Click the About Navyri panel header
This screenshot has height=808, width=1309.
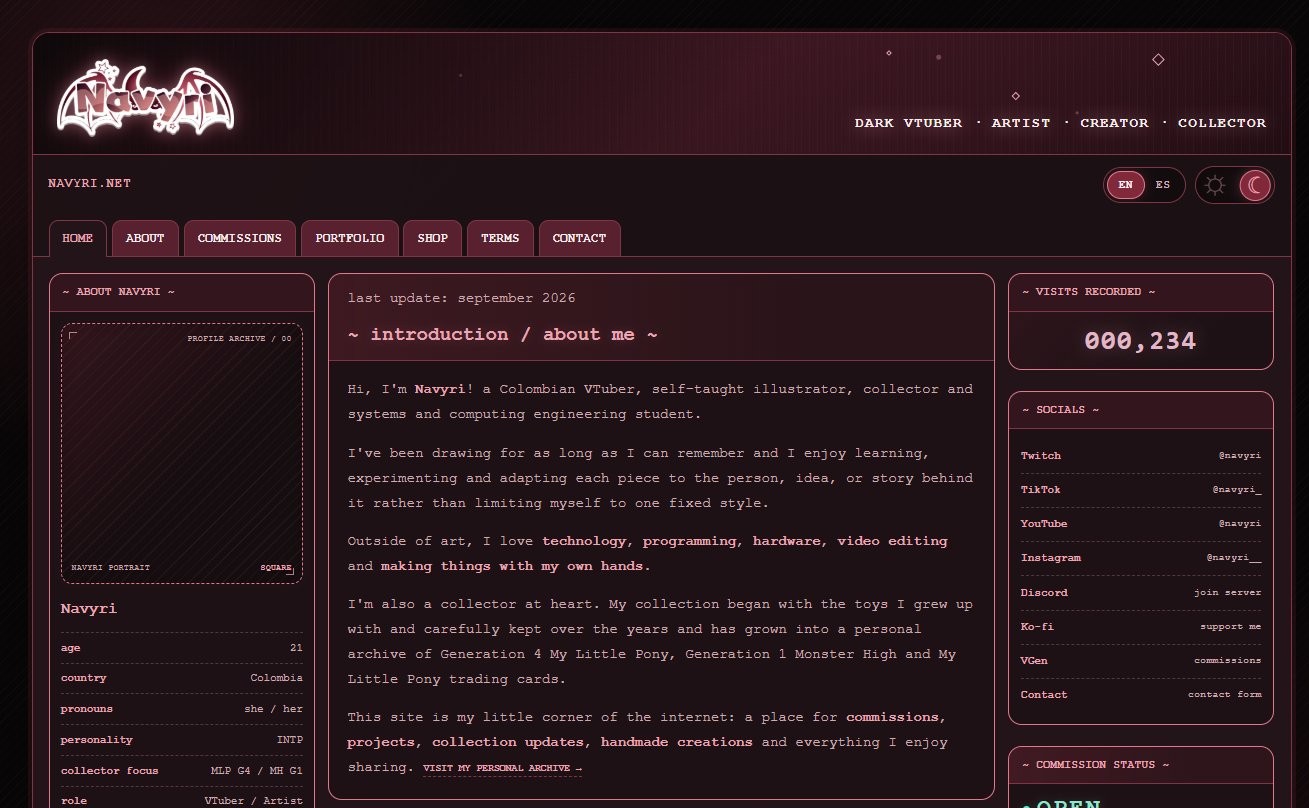click(182, 292)
